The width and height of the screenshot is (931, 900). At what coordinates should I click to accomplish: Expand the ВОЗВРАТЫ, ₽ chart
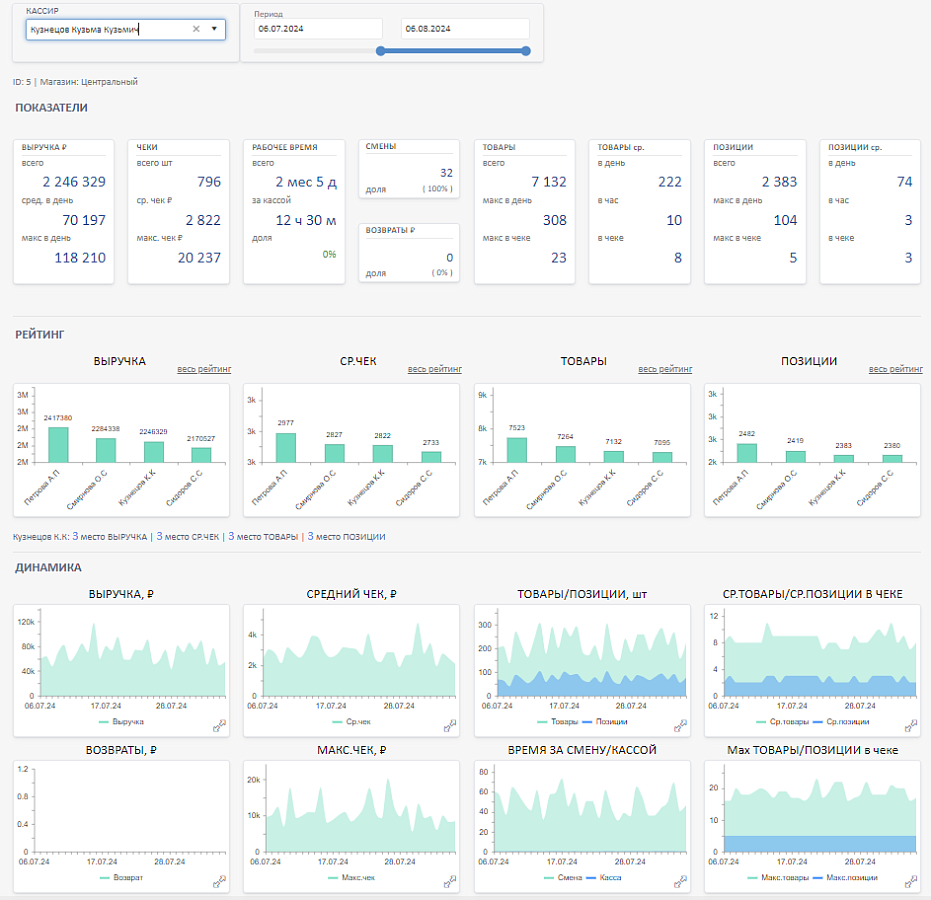click(x=219, y=882)
